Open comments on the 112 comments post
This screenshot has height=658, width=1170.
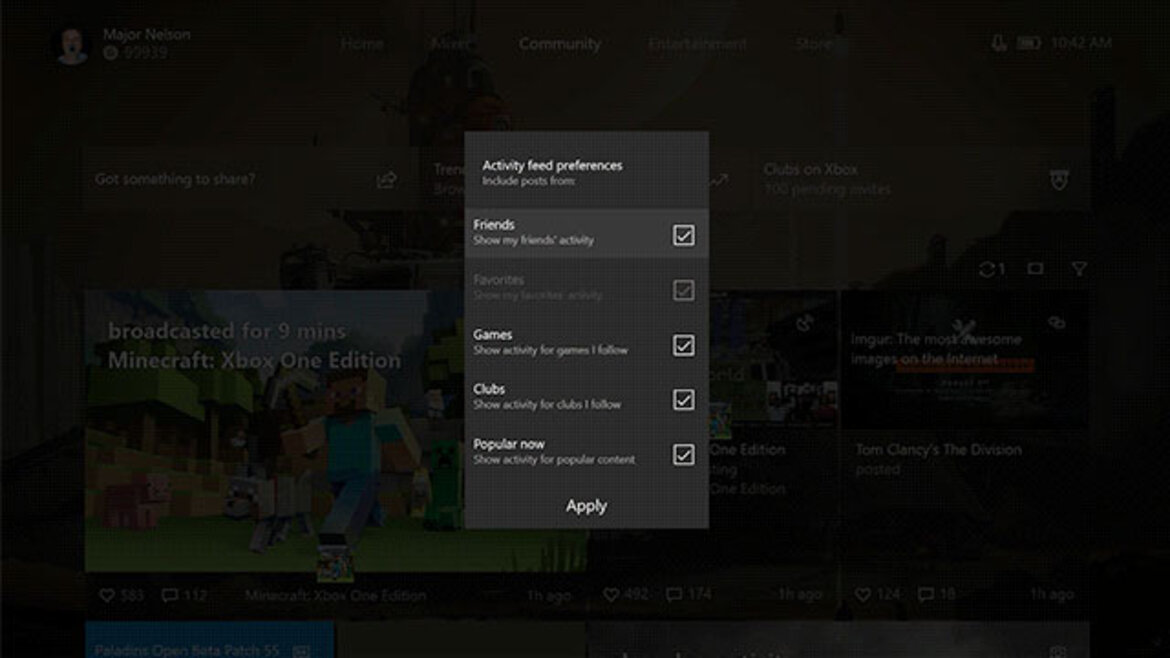click(x=170, y=595)
